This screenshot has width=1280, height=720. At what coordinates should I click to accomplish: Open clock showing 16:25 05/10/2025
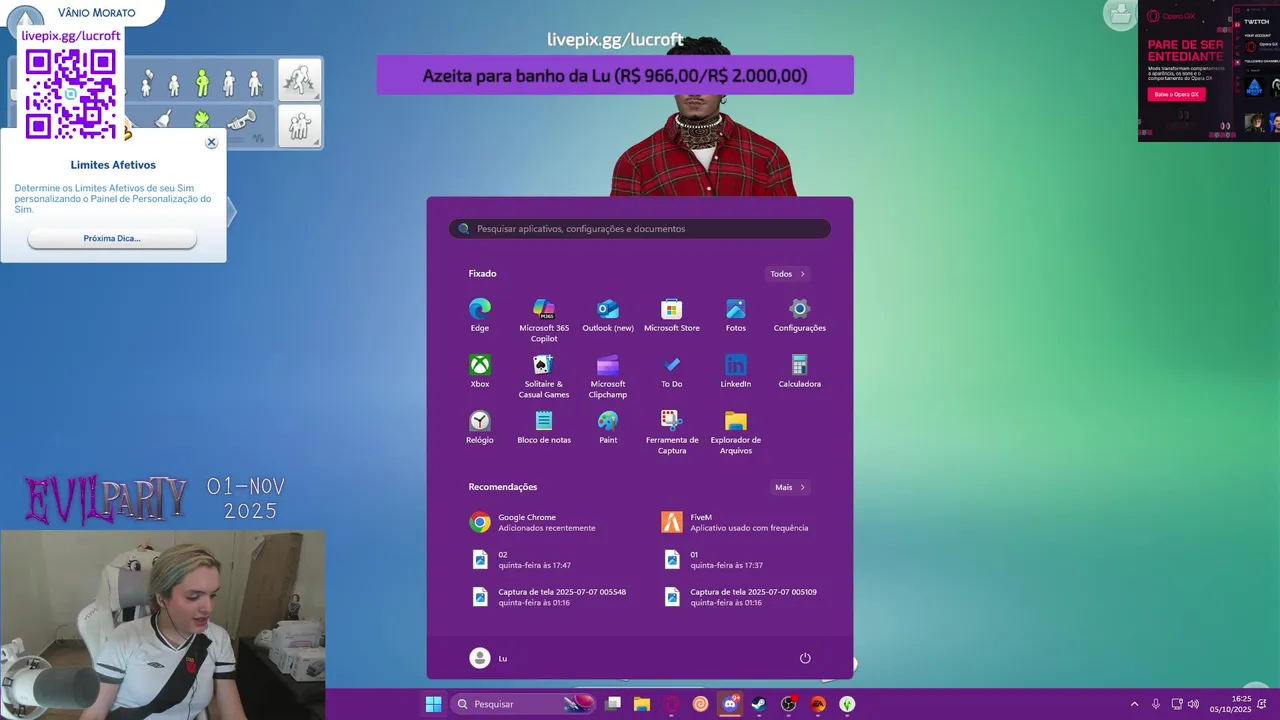click(x=1230, y=704)
